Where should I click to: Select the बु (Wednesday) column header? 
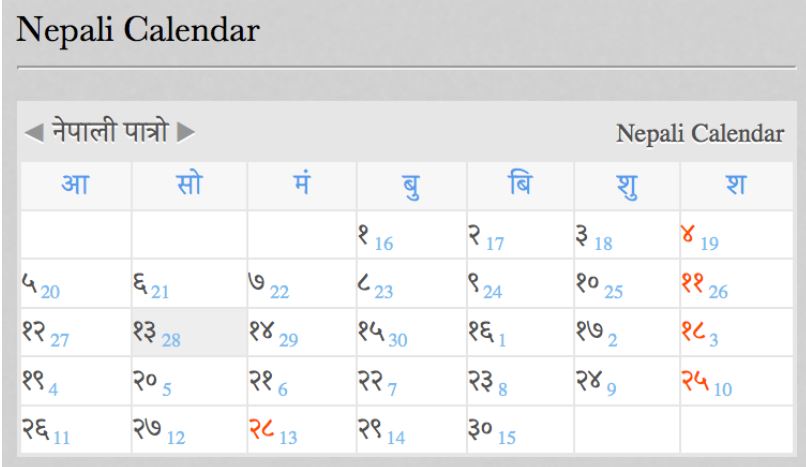411,185
